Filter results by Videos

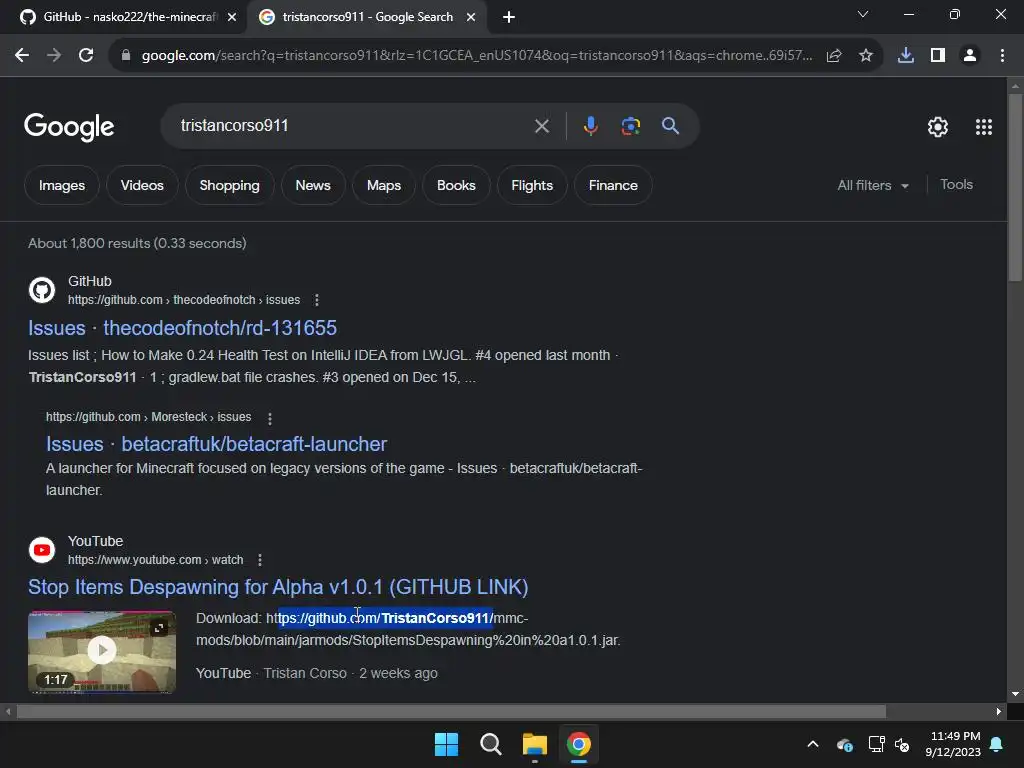(142, 185)
